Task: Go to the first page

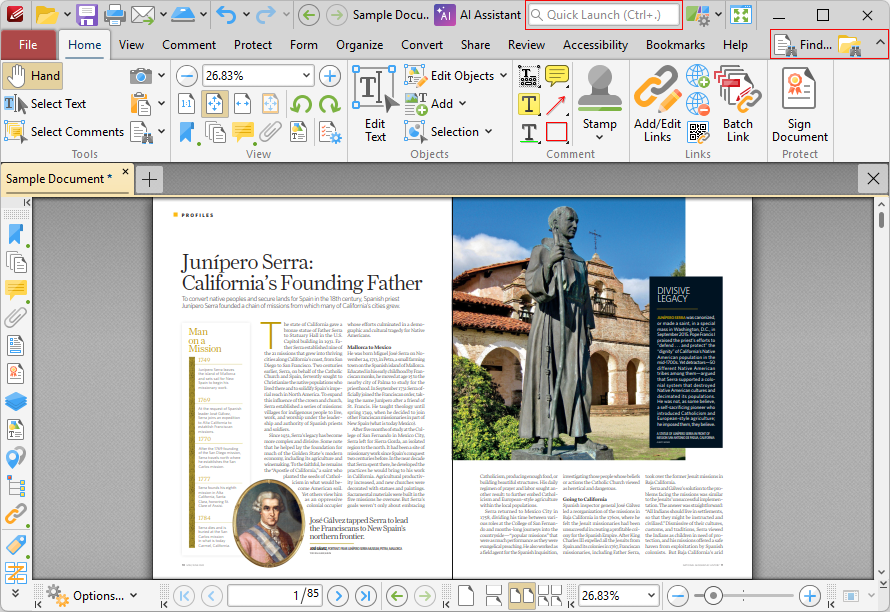Action: 183,596
